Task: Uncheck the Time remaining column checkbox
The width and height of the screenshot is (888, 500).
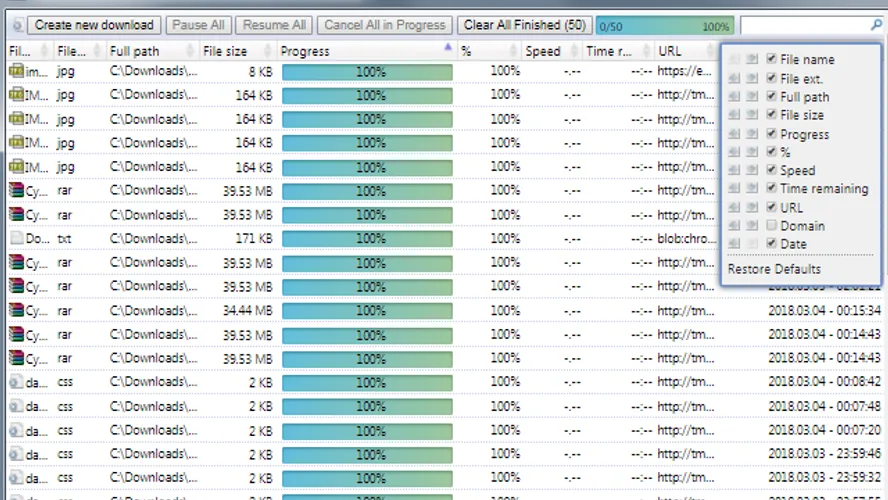Action: (x=771, y=187)
